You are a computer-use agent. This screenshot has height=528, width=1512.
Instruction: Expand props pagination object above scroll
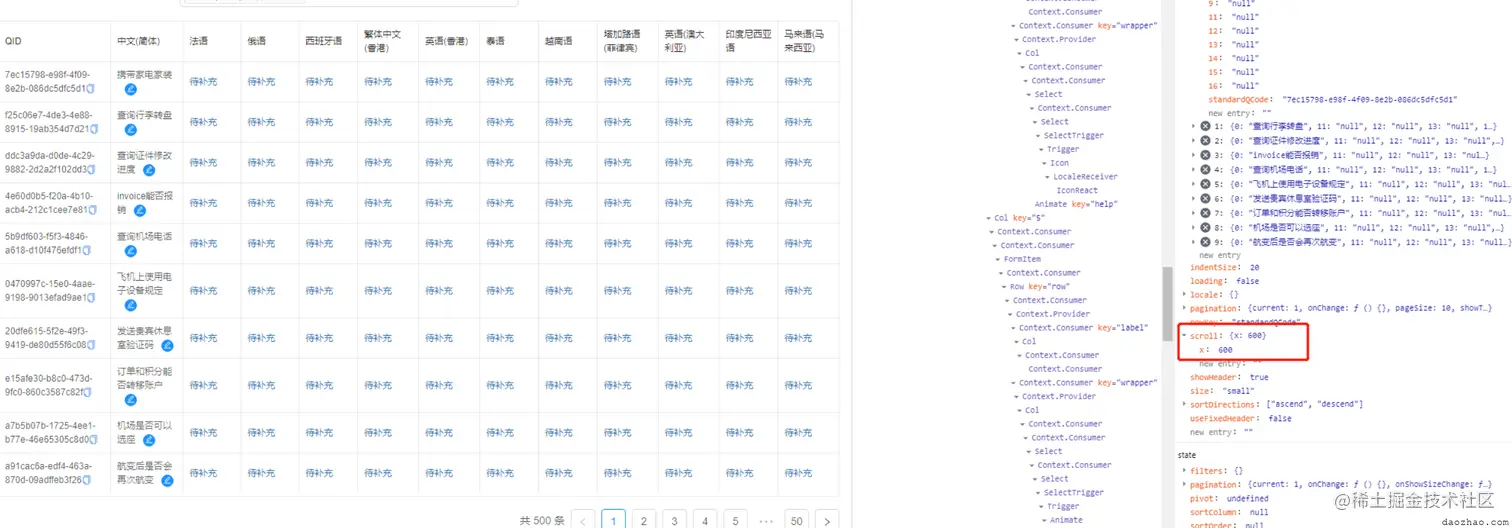(1185, 309)
